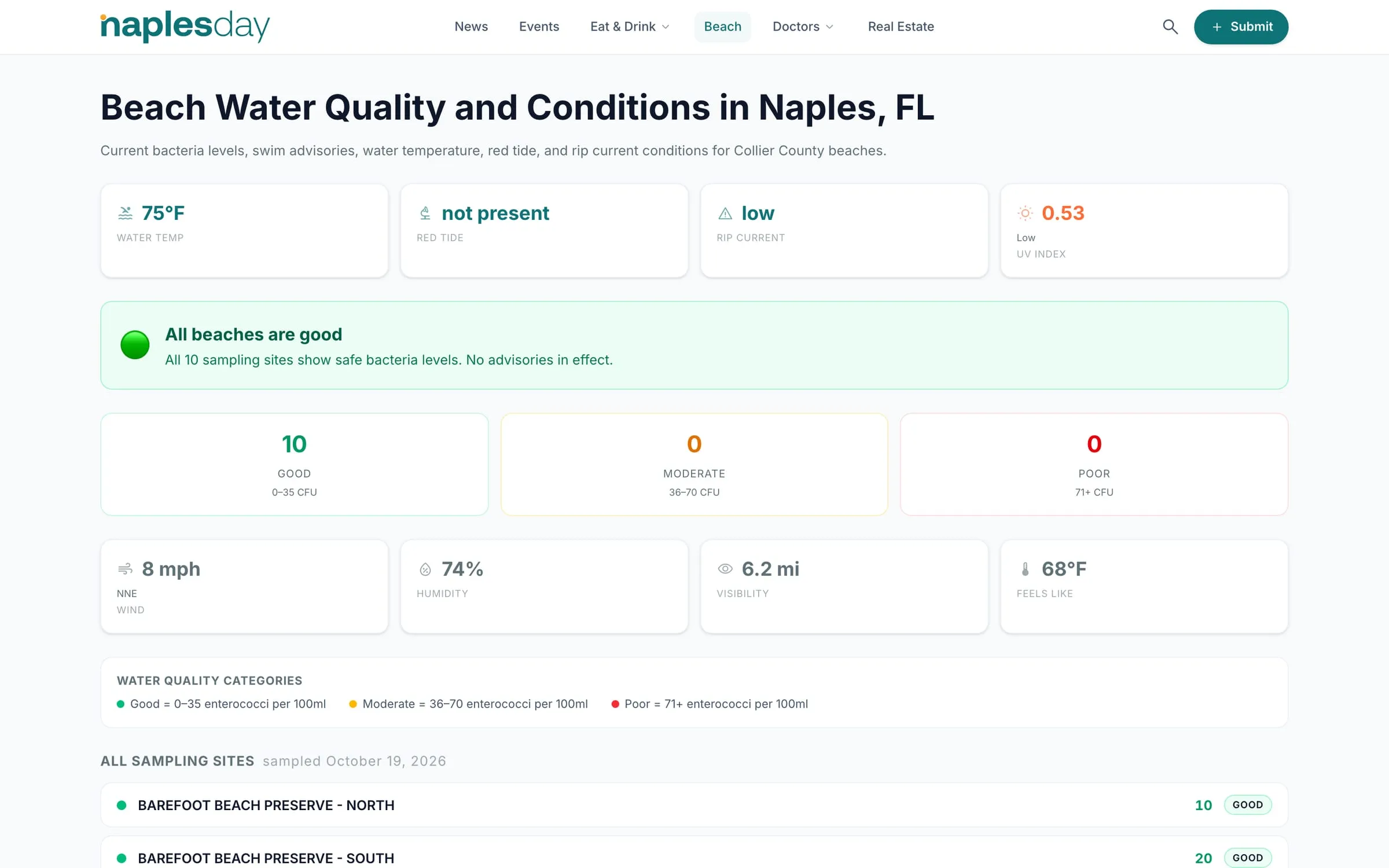Click the water temp waves icon
Viewport: 1389px width, 868px height.
[125, 213]
